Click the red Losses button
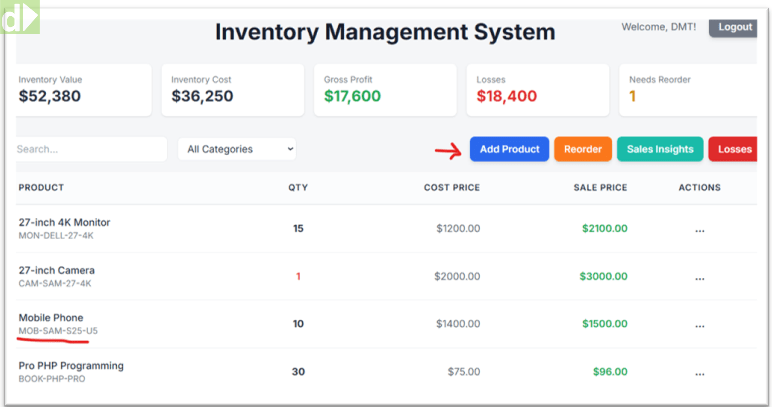772x407 pixels. click(733, 149)
